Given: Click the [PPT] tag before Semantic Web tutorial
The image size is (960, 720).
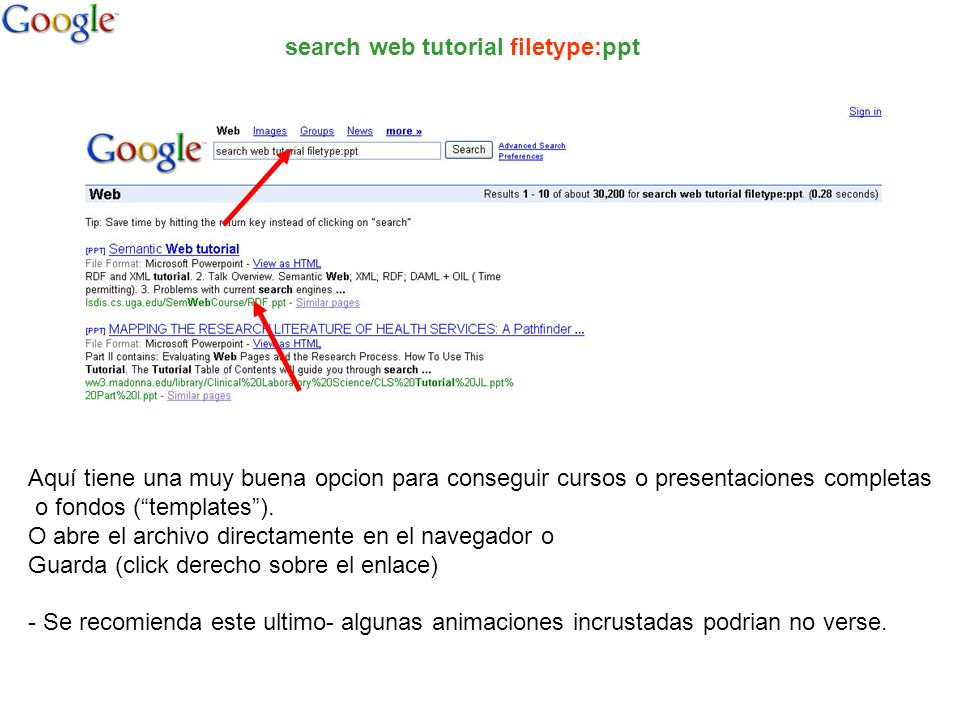Looking at the screenshot, I should (96, 250).
